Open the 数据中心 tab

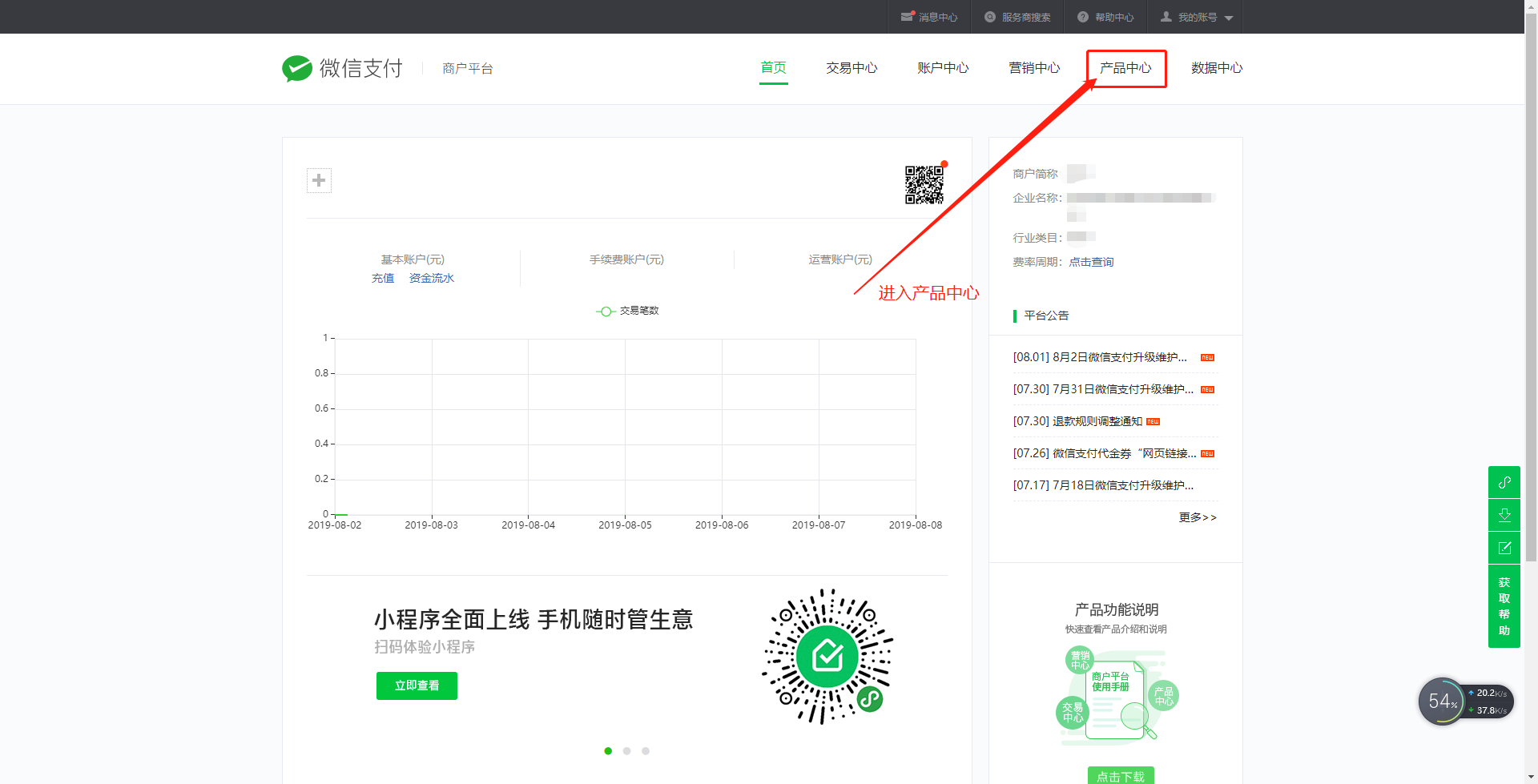click(1217, 68)
